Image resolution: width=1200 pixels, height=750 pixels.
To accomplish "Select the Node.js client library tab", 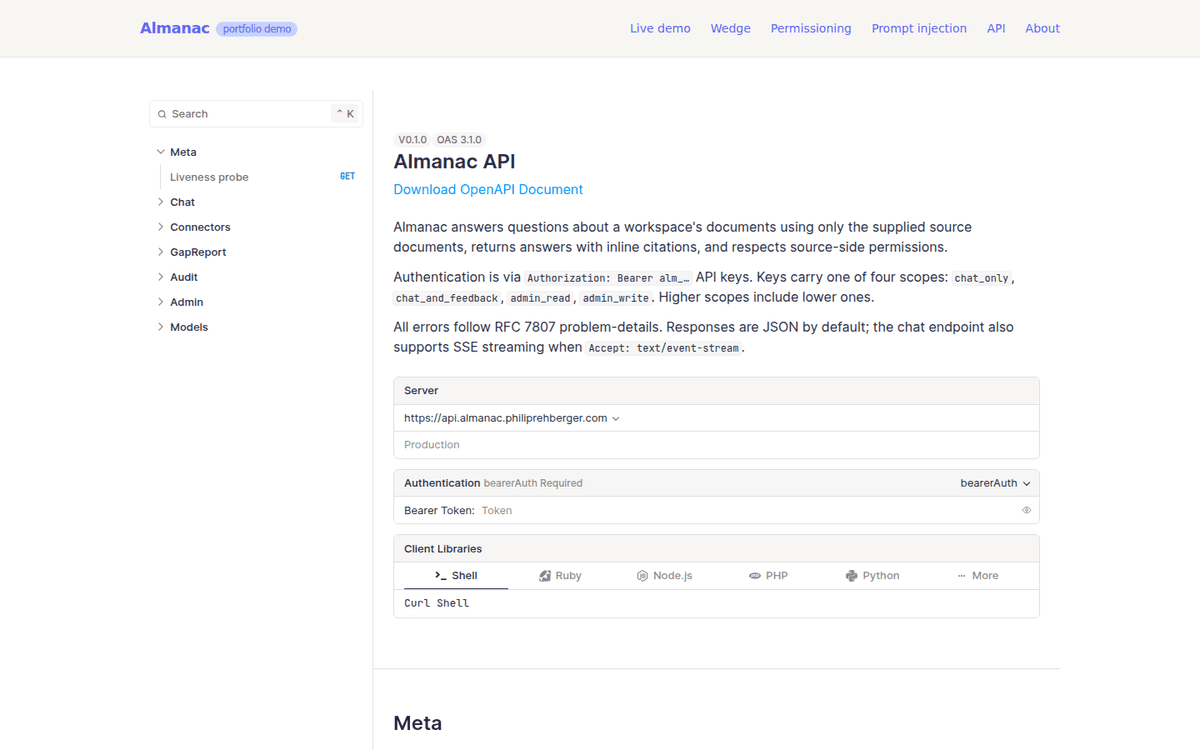I will tap(664, 576).
